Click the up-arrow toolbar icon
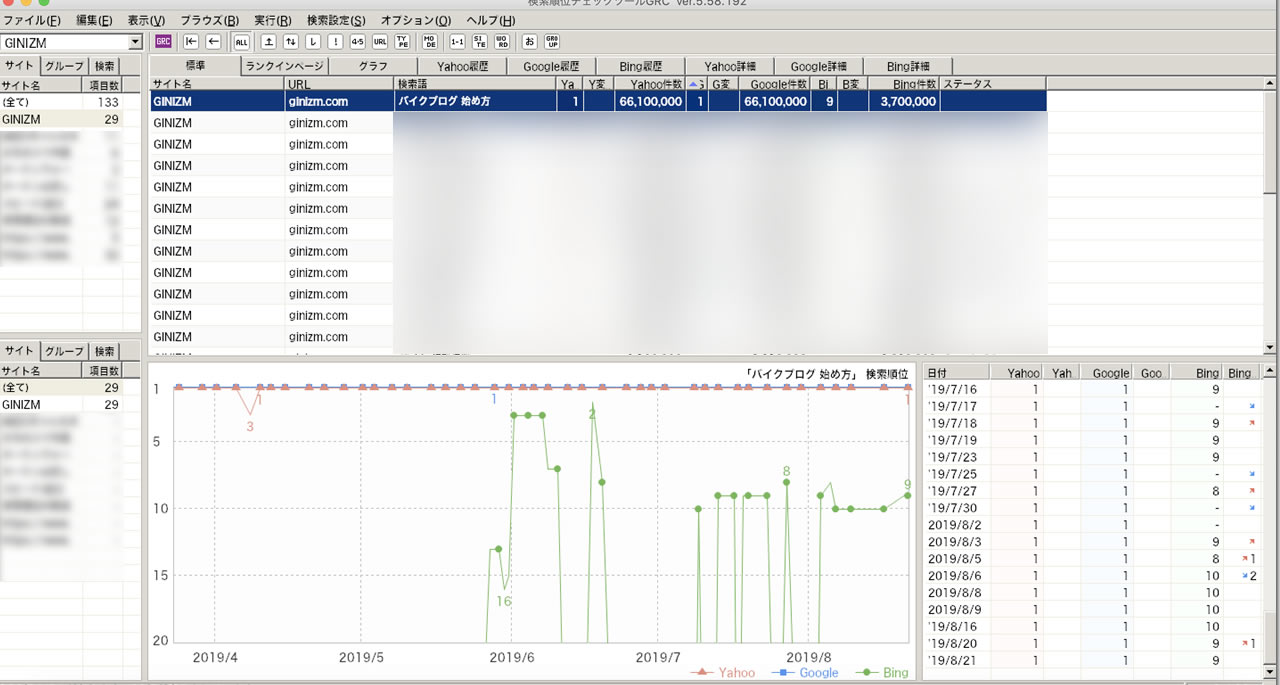 [x=268, y=42]
